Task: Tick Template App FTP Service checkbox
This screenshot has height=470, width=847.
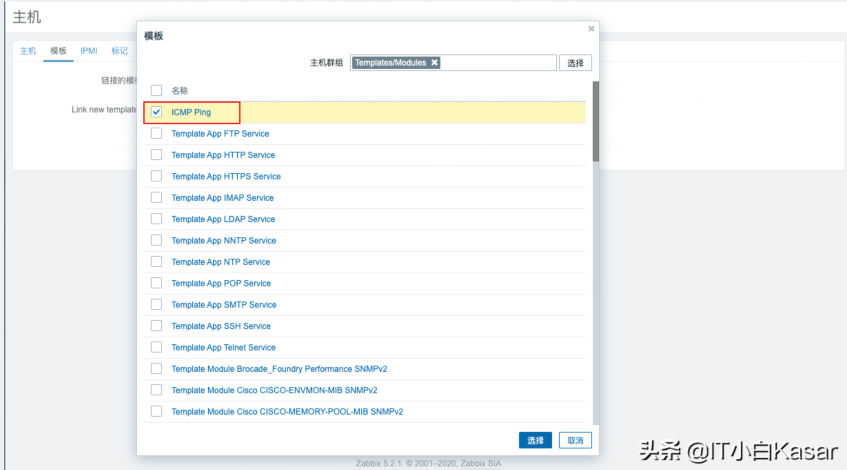Action: click(156, 133)
